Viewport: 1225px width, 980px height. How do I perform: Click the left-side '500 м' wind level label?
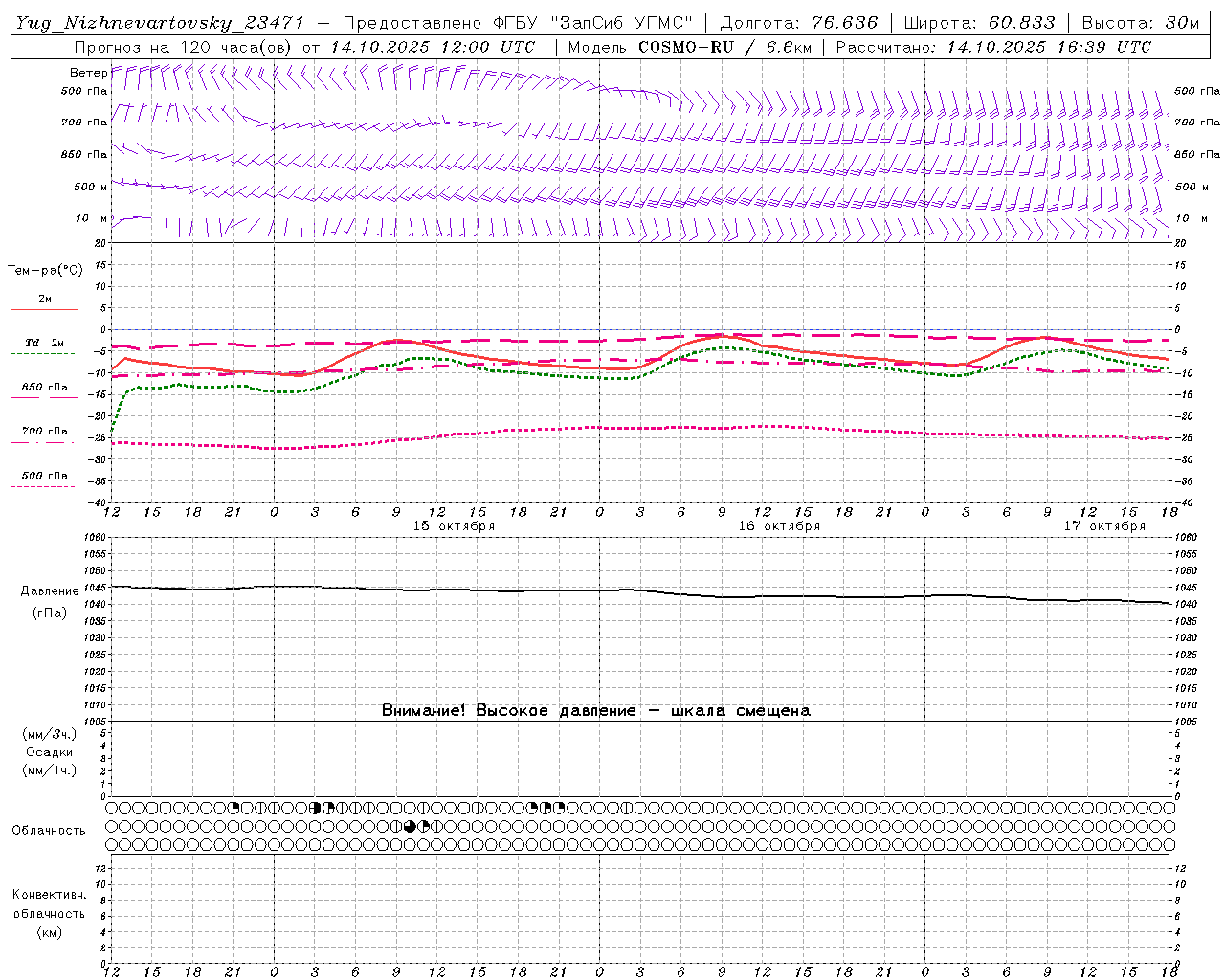(91, 187)
